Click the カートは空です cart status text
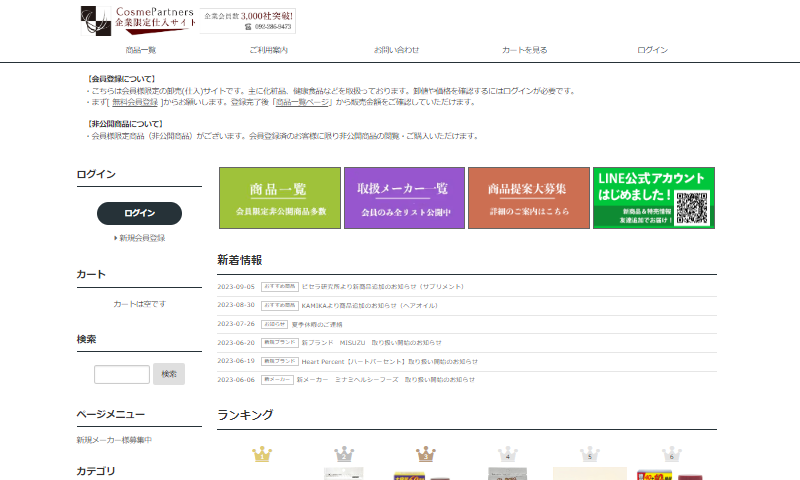The height and width of the screenshot is (480, 800). (x=139, y=304)
